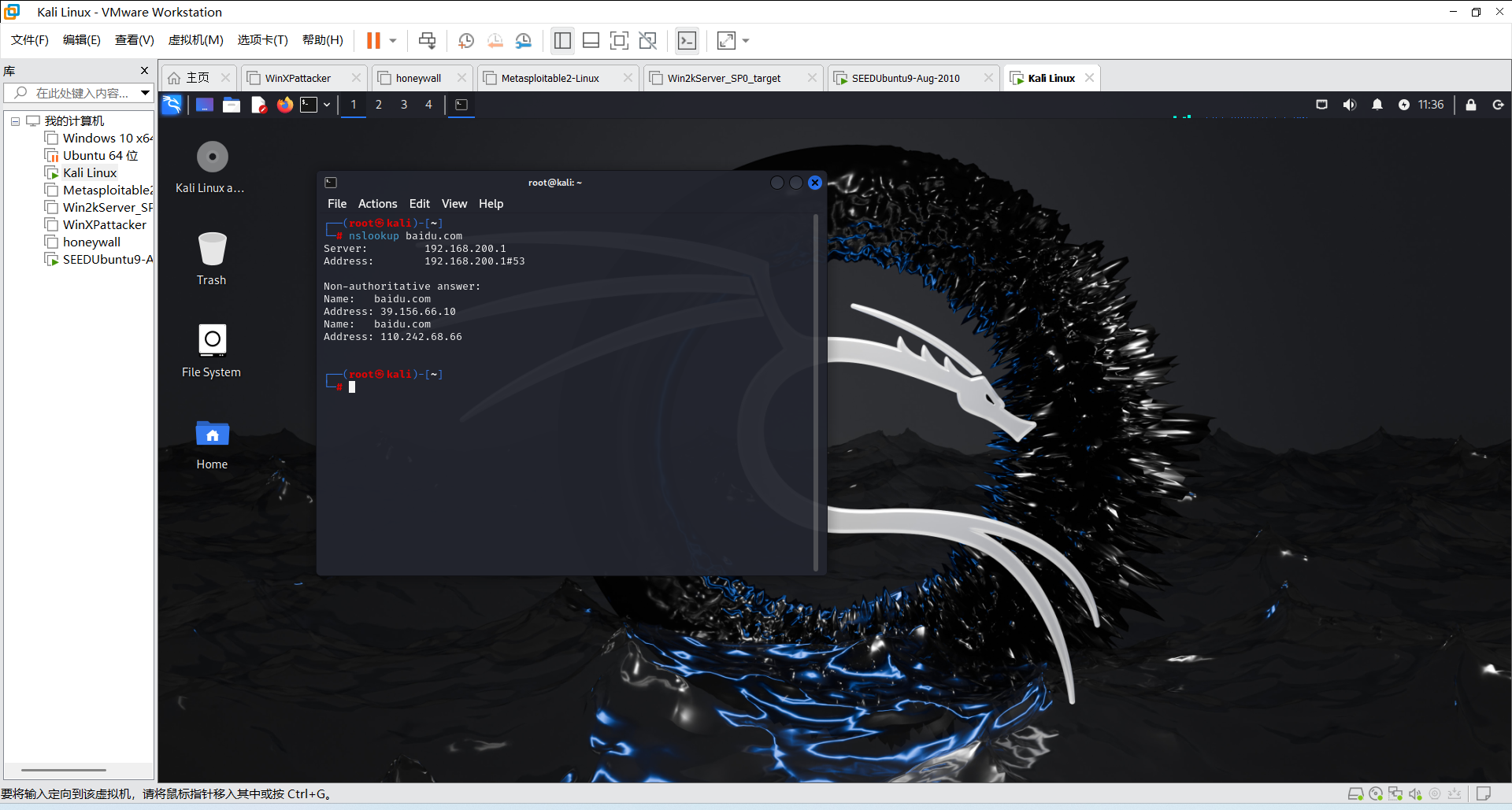This screenshot has height=810, width=1512.
Task: Open the 查看(V) menu
Action: tap(135, 40)
